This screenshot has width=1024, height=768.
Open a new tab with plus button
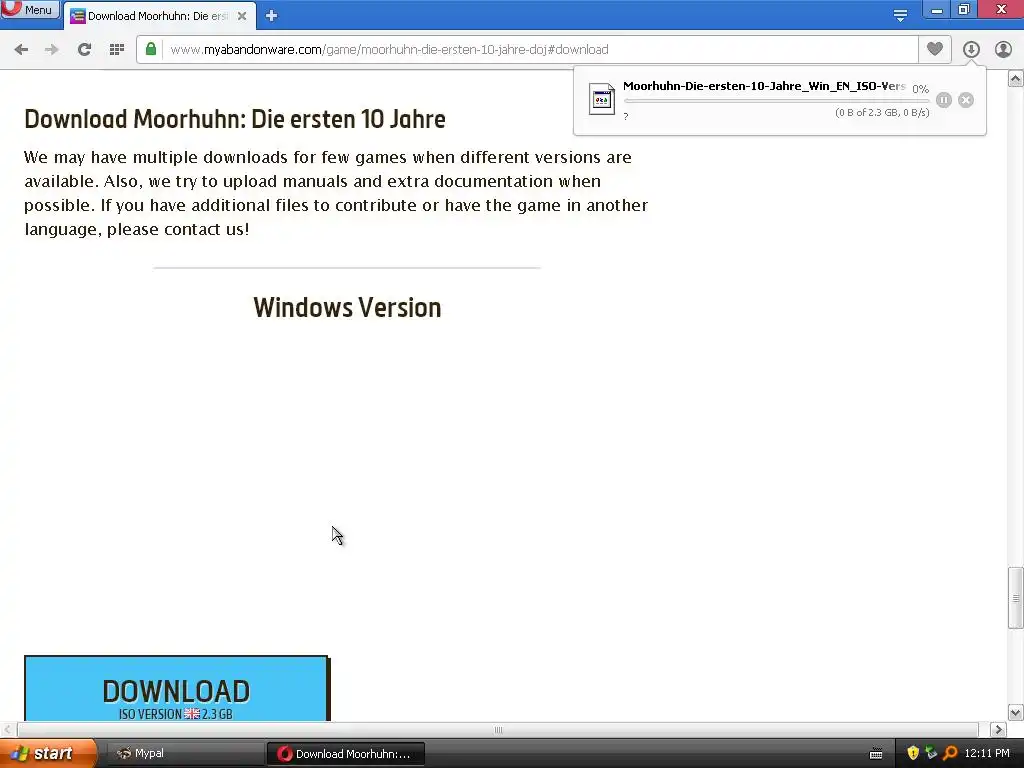coord(272,16)
